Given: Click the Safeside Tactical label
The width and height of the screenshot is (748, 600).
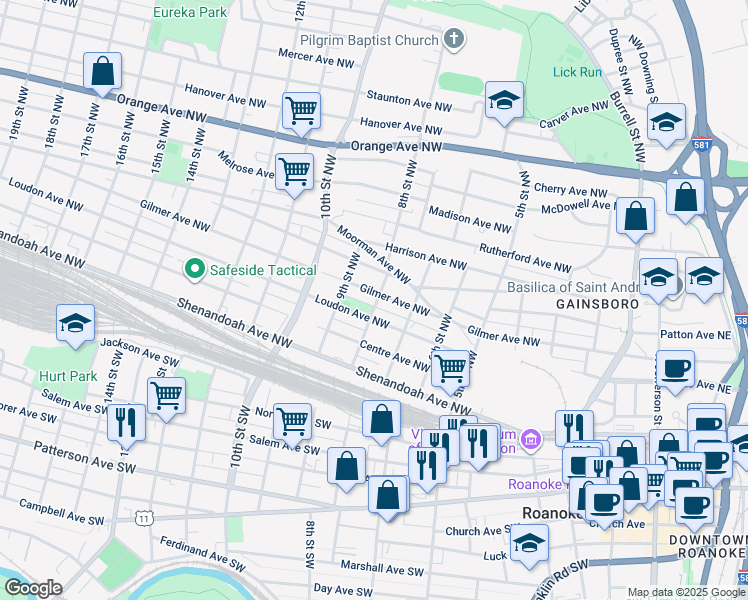Looking at the screenshot, I should pos(263,270).
